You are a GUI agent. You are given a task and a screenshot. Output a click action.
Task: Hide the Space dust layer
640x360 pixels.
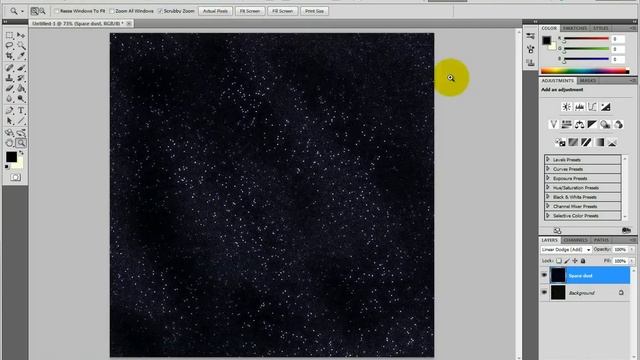544,276
